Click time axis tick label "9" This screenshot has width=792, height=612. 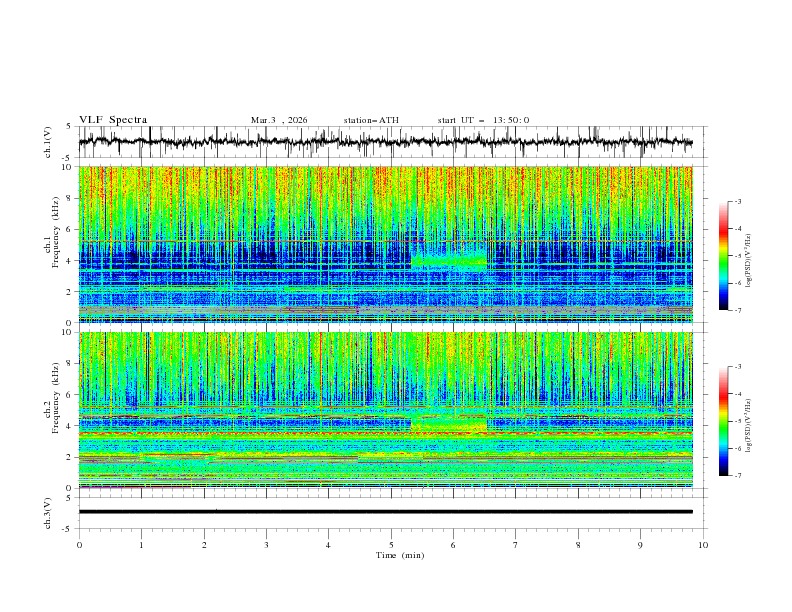tap(640, 545)
